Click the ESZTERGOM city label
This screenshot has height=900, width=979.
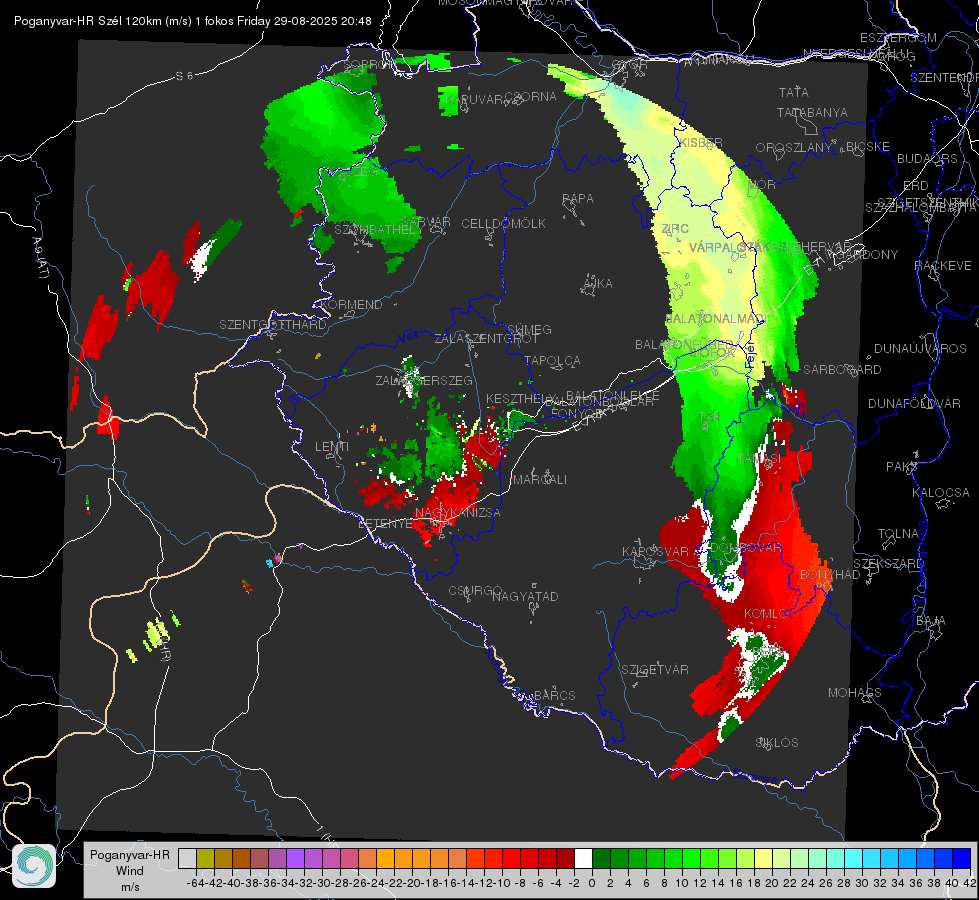tap(898, 38)
